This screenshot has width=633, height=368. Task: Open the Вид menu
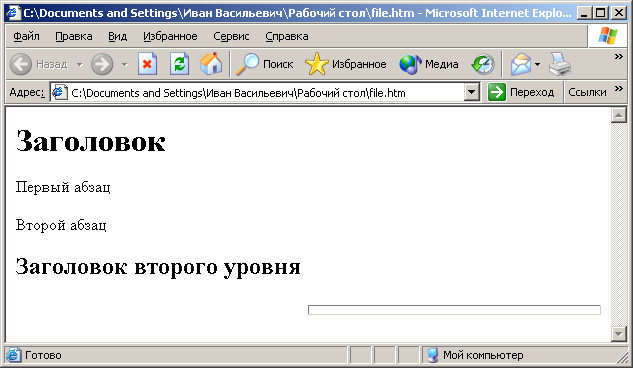coord(117,36)
